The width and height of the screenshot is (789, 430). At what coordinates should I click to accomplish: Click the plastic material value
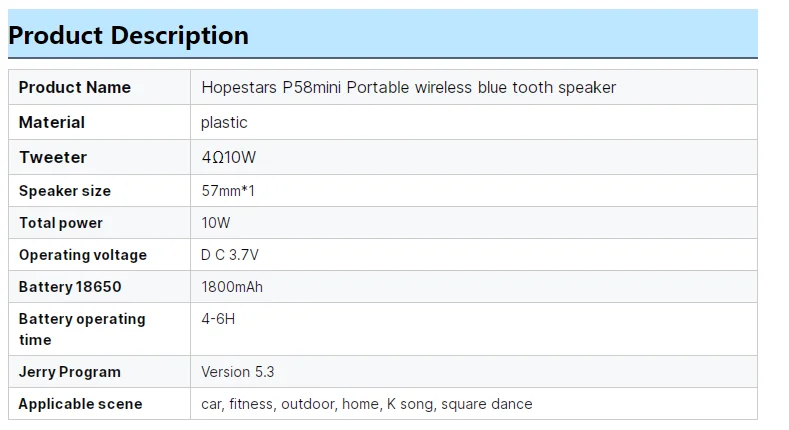coord(224,123)
